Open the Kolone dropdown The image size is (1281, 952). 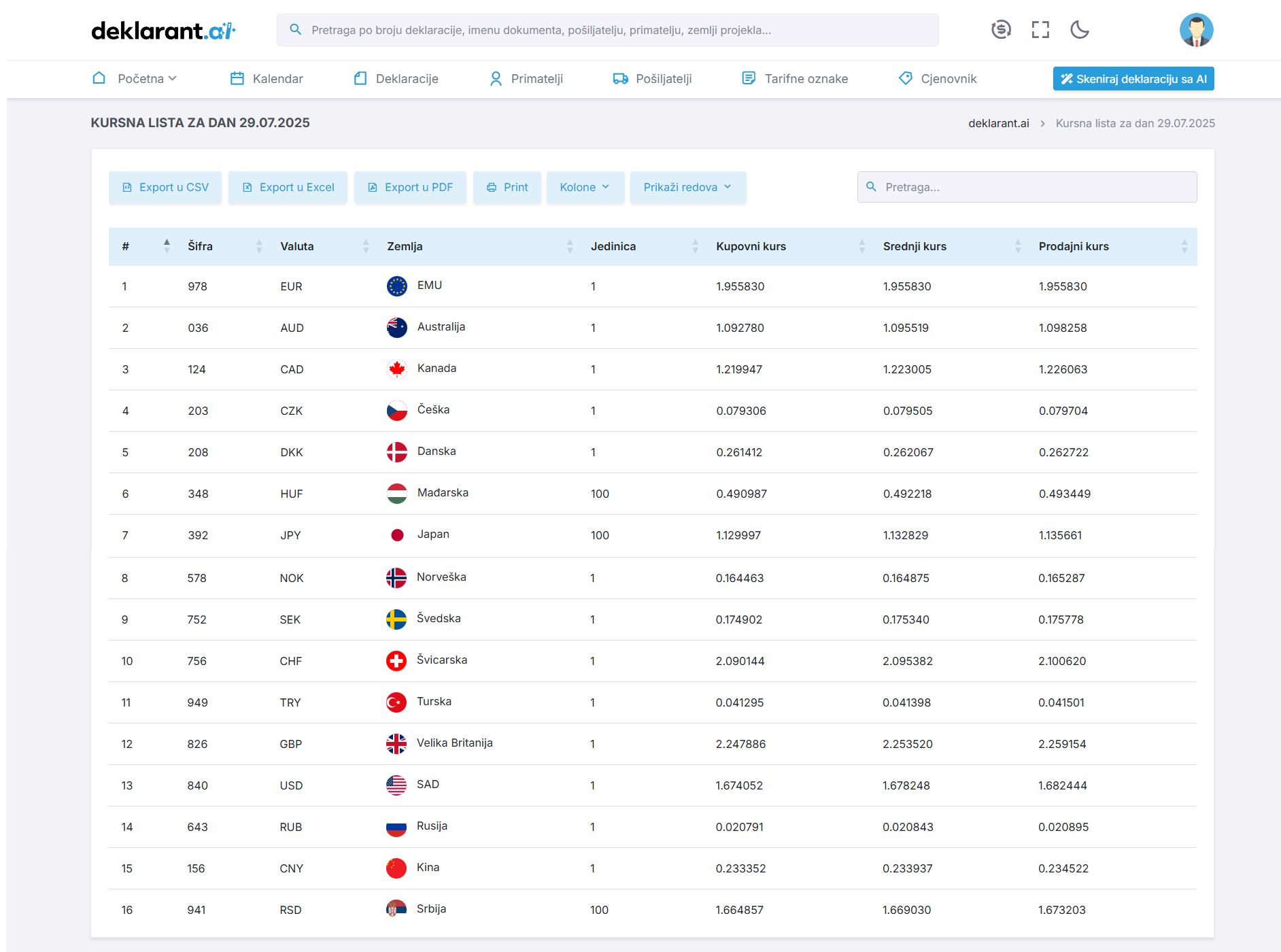[x=585, y=188]
